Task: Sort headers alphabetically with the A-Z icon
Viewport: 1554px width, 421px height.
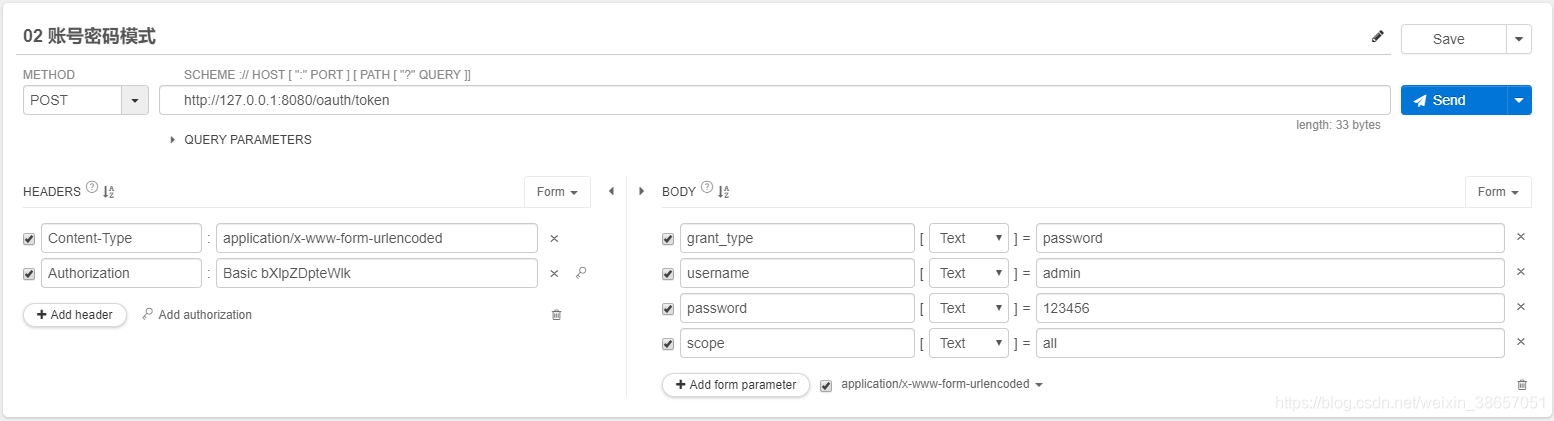Action: pyautogui.click(x=109, y=191)
